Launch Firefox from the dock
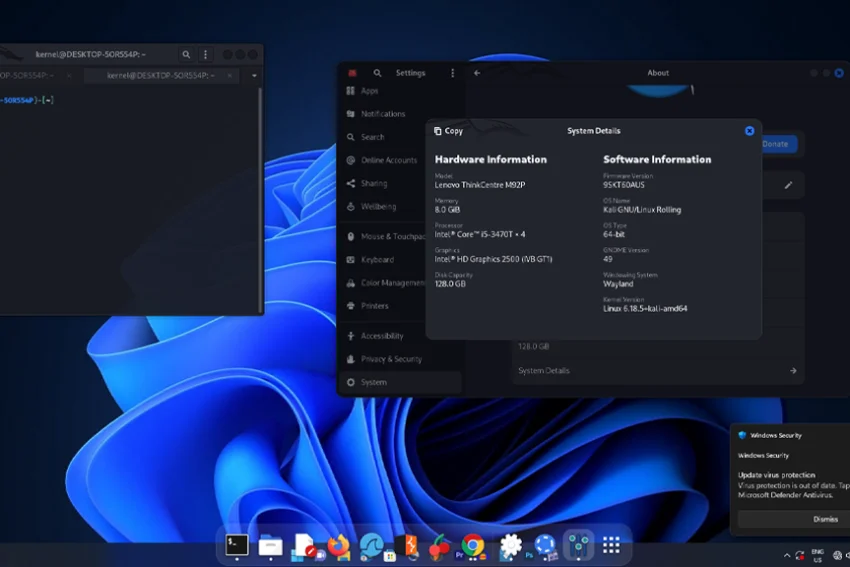Viewport: 850px width, 567px height. [x=339, y=545]
